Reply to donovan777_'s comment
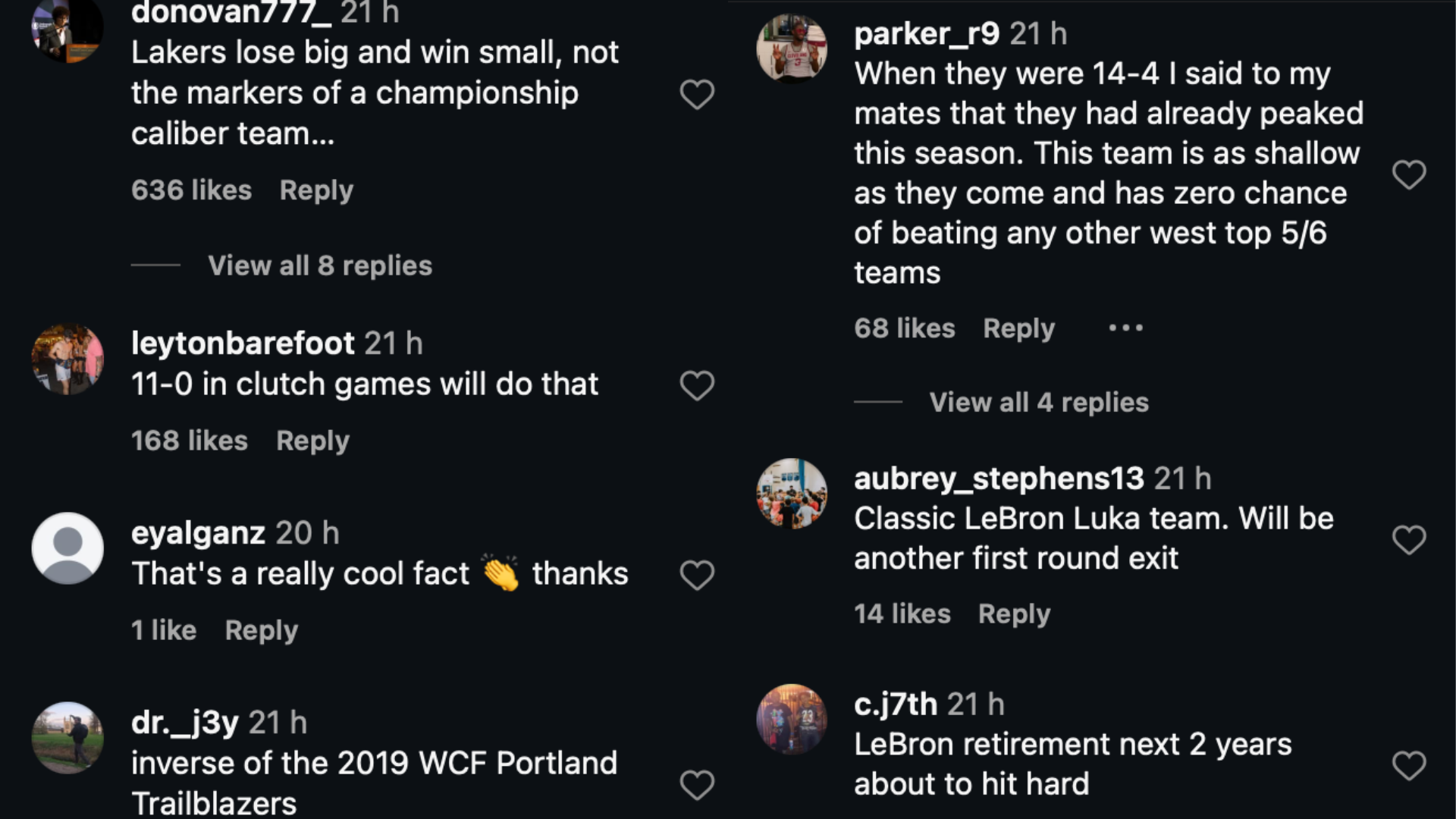Image resolution: width=1456 pixels, height=819 pixels. (316, 190)
